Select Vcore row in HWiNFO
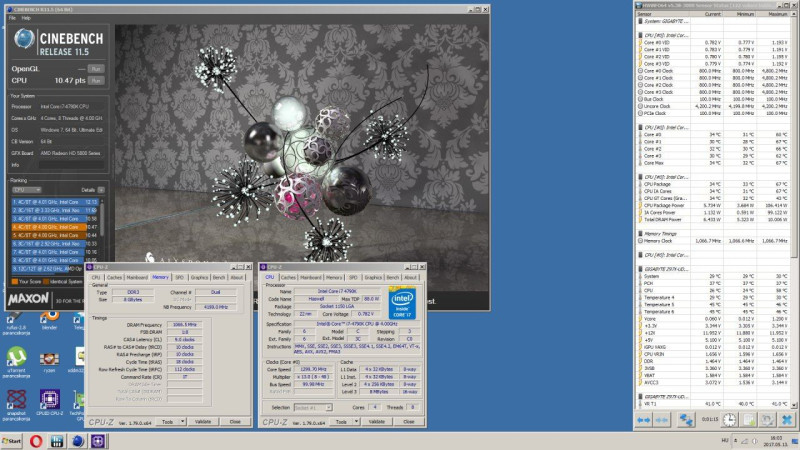Screen dimensions: 800x450 pos(713,319)
